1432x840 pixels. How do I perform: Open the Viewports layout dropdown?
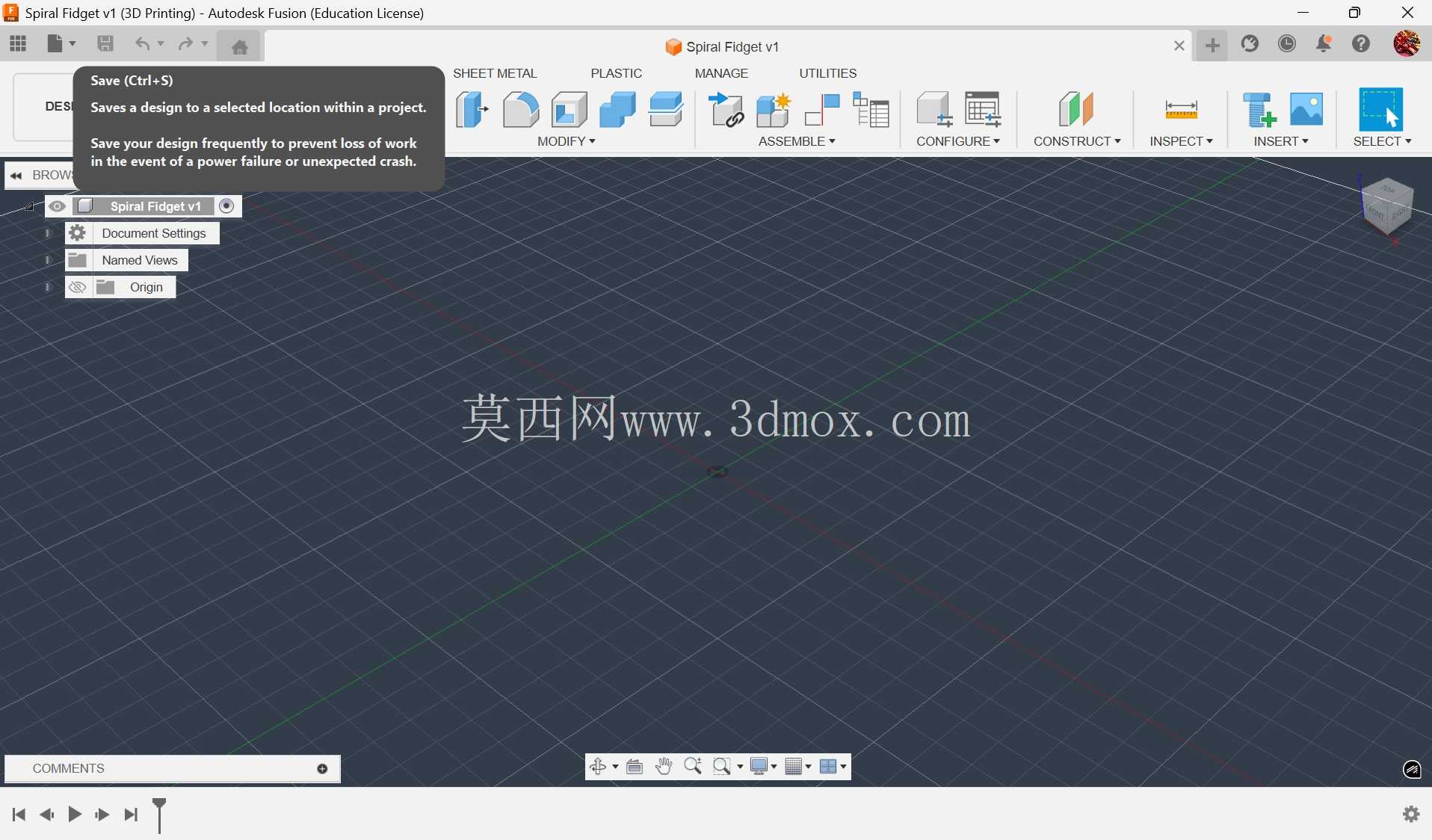click(833, 767)
